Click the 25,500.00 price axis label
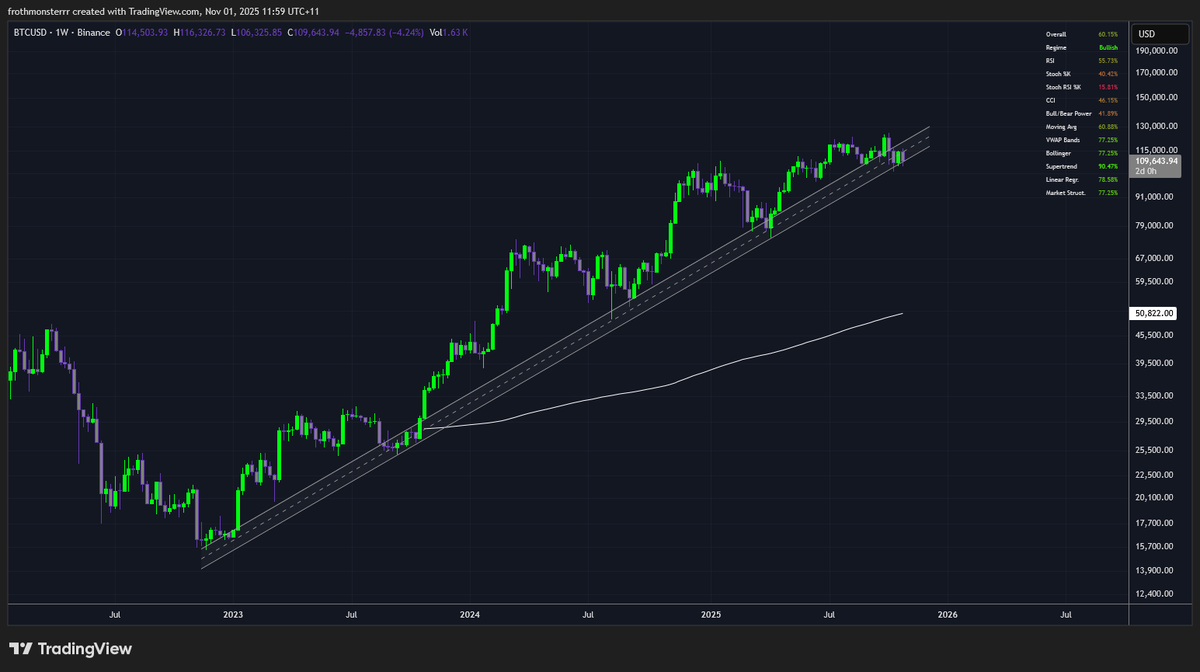The image size is (1200, 672). (x=1156, y=451)
